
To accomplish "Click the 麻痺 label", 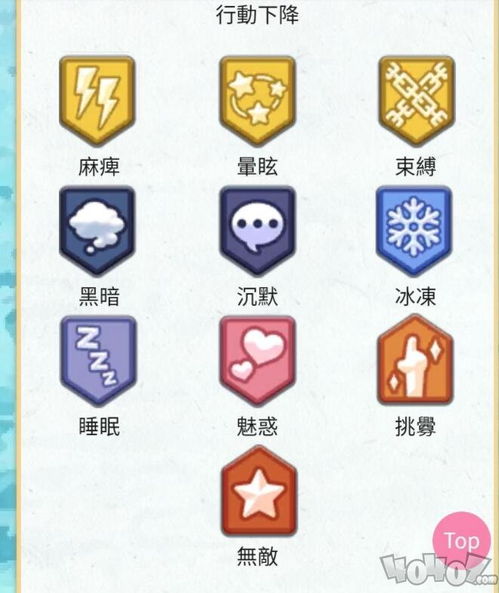I will tap(99, 167).
